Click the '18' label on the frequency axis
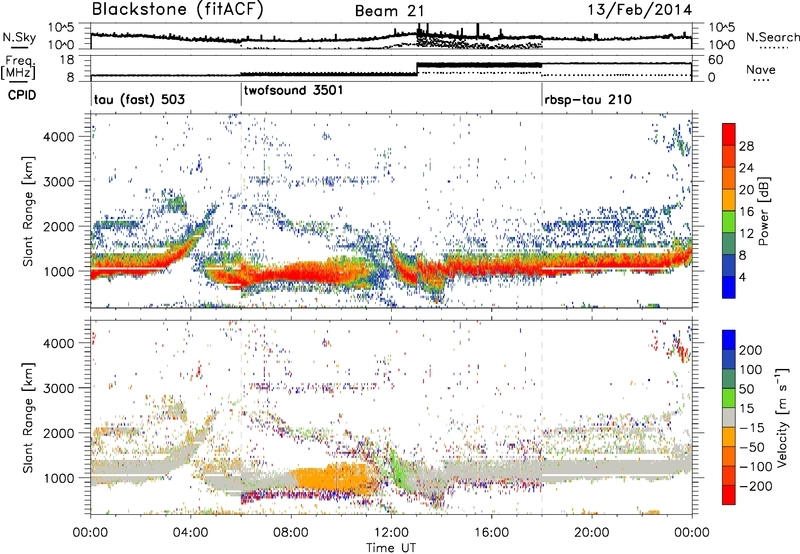The width and height of the screenshot is (800, 554). point(67,60)
